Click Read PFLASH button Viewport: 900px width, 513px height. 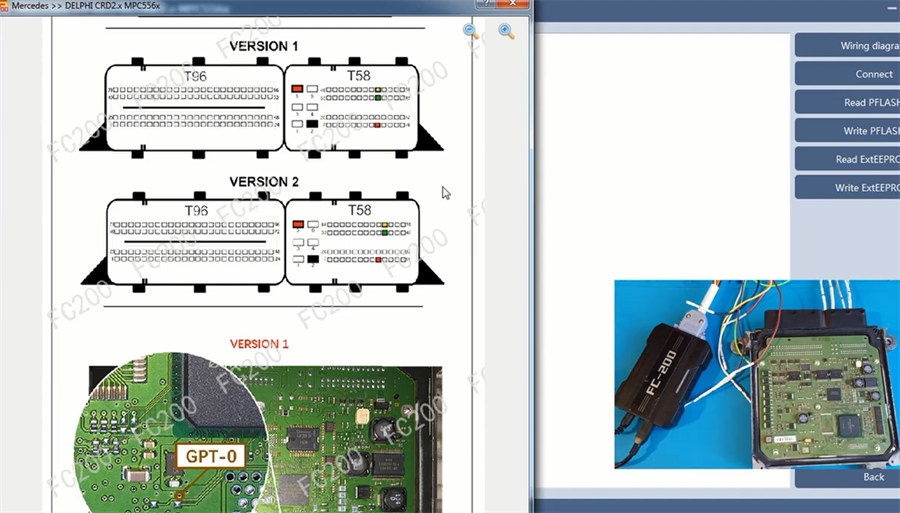click(x=847, y=102)
